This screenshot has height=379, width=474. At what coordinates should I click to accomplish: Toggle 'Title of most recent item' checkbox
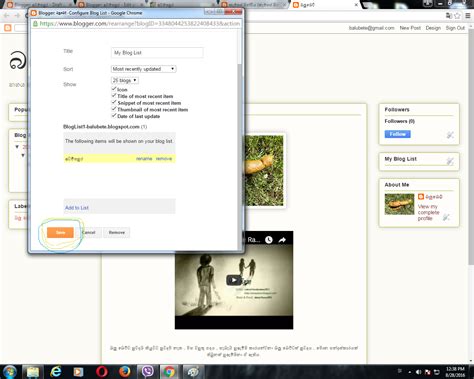click(114, 96)
